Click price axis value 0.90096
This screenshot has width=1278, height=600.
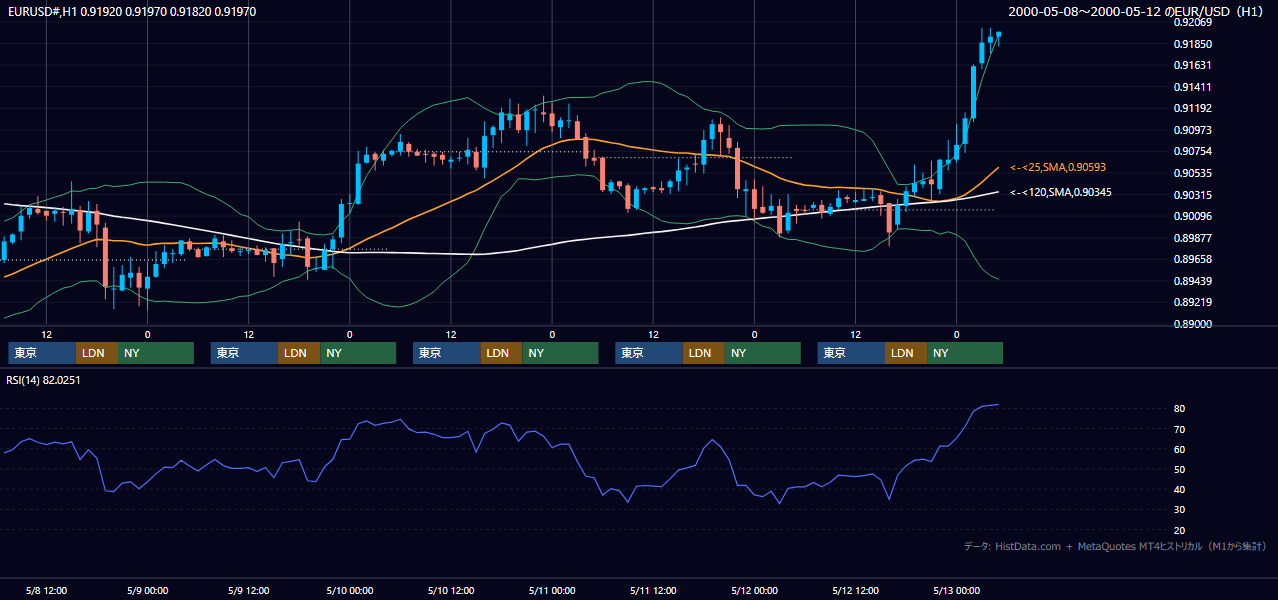tap(1193, 216)
